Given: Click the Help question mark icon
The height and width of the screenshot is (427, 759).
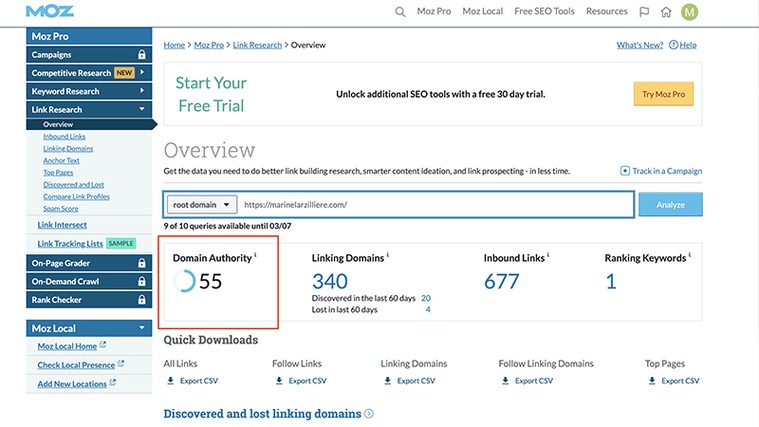Looking at the screenshot, I should coord(673,45).
